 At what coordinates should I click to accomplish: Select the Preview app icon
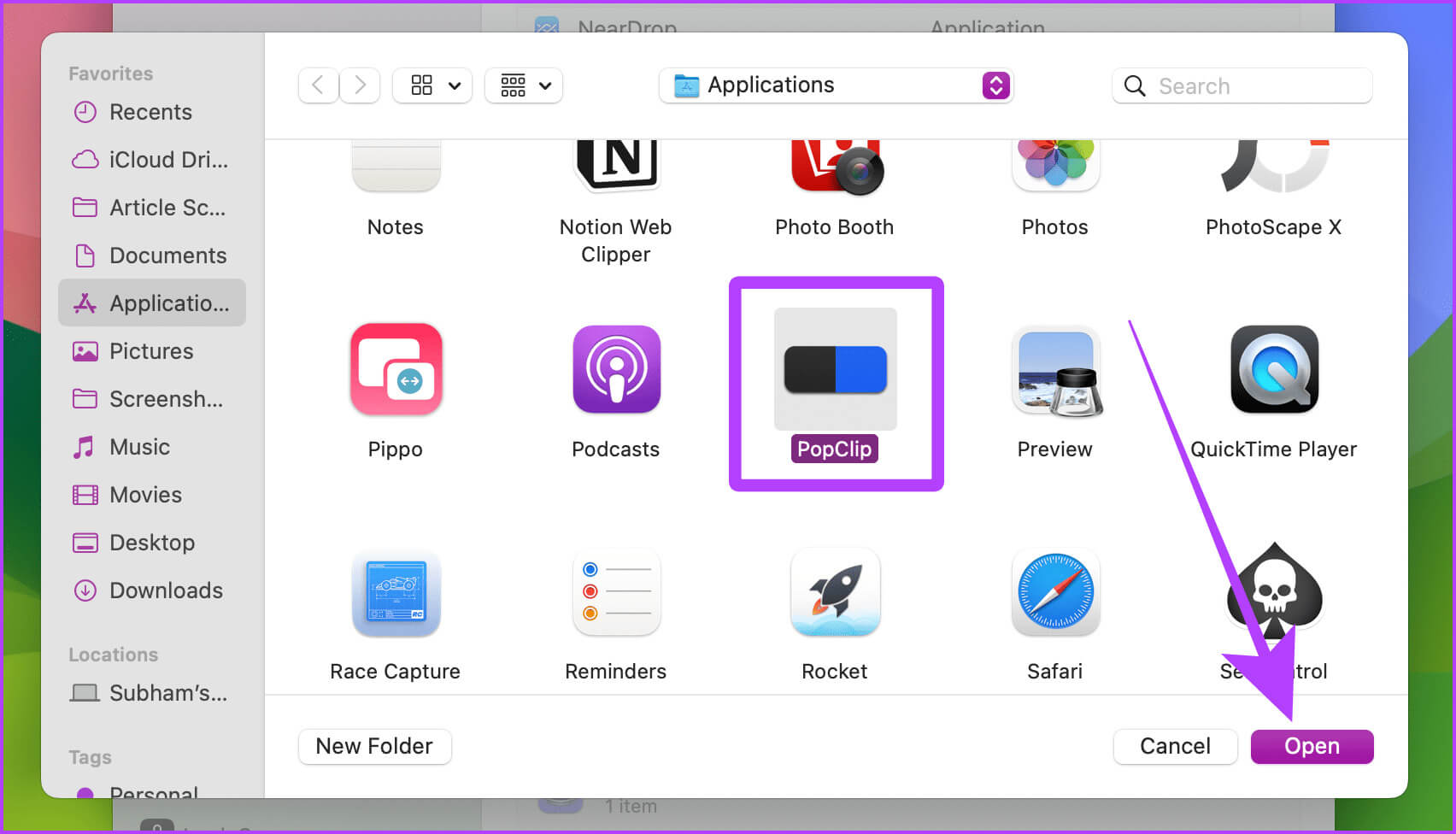1056,371
